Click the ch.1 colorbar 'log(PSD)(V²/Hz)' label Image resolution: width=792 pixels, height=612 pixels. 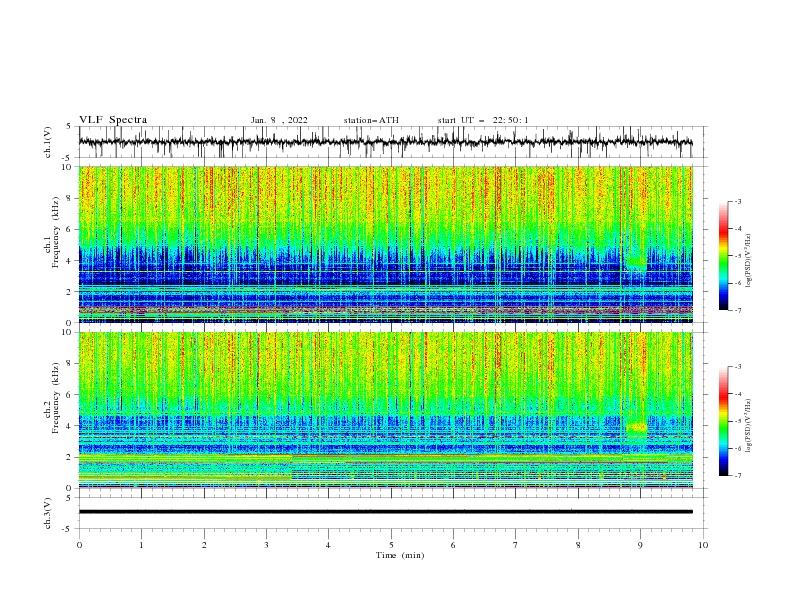tap(748, 261)
